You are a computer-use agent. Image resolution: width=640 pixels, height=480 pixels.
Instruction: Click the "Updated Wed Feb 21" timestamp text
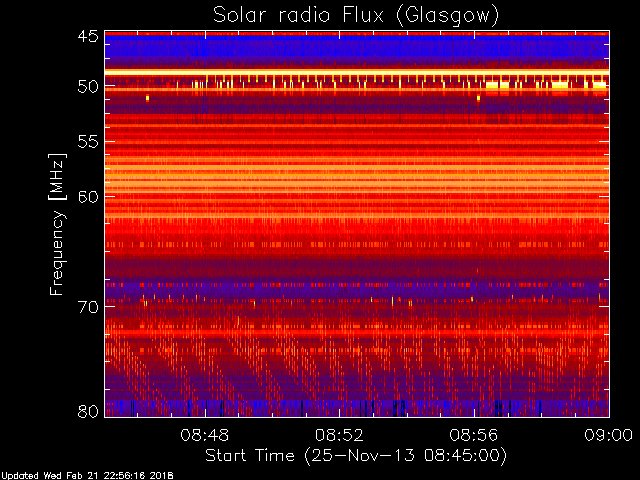87,476
